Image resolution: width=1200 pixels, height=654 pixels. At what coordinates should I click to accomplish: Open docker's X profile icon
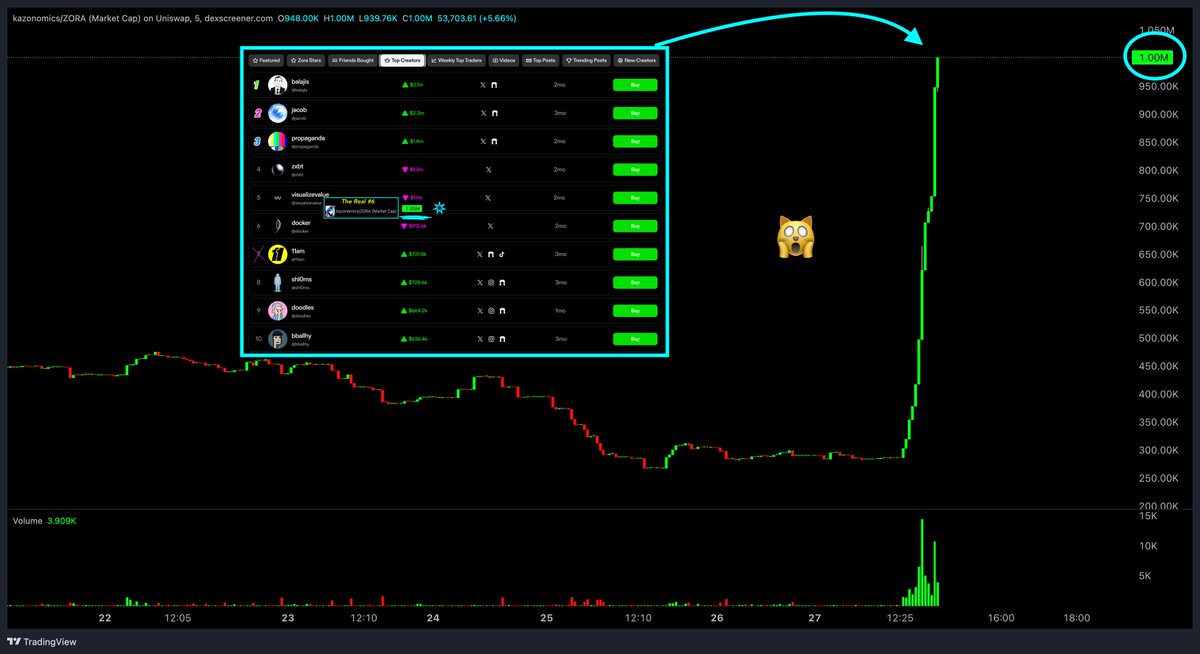pyautogui.click(x=490, y=226)
